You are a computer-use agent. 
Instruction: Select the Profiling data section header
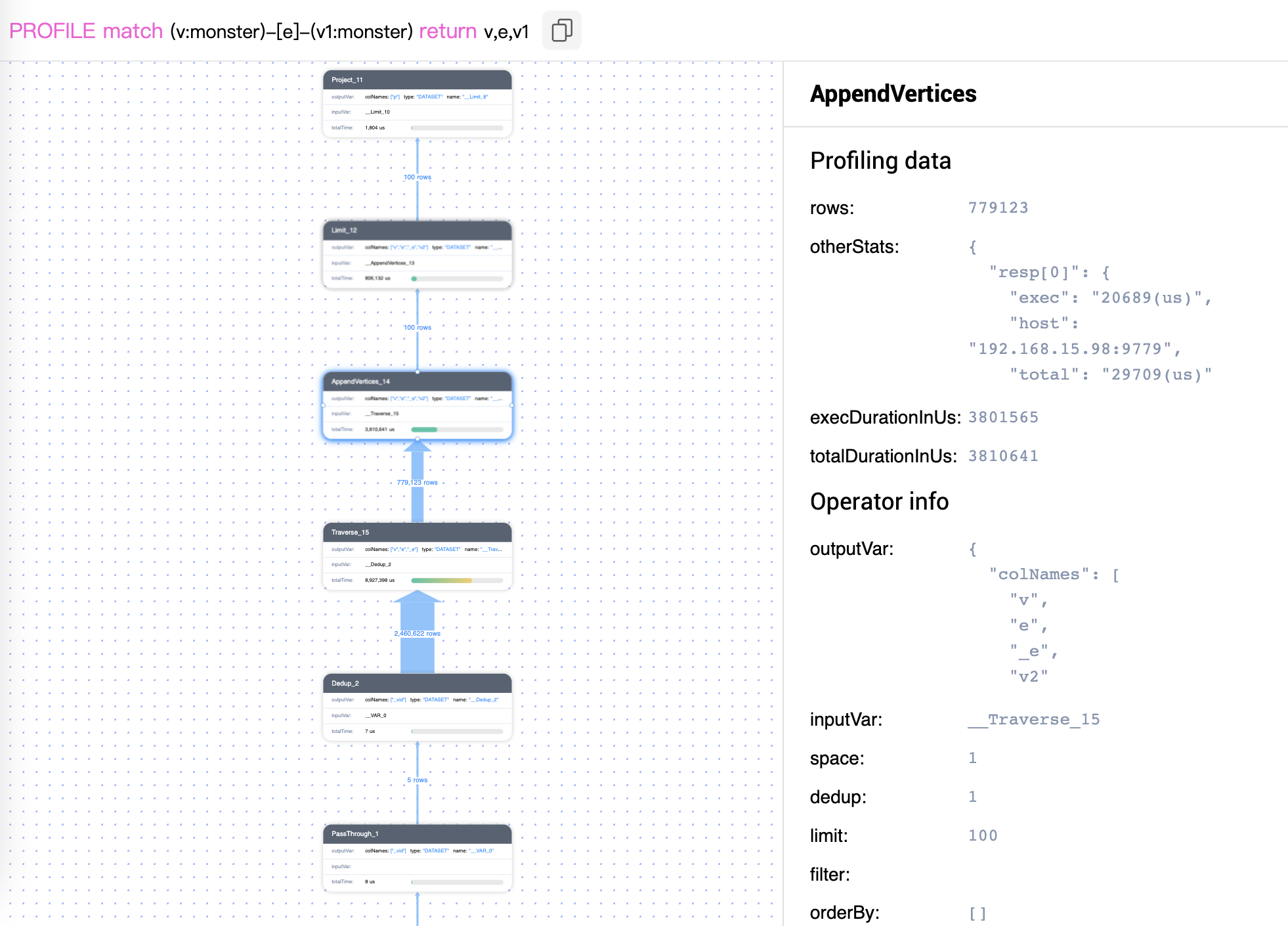click(x=881, y=161)
